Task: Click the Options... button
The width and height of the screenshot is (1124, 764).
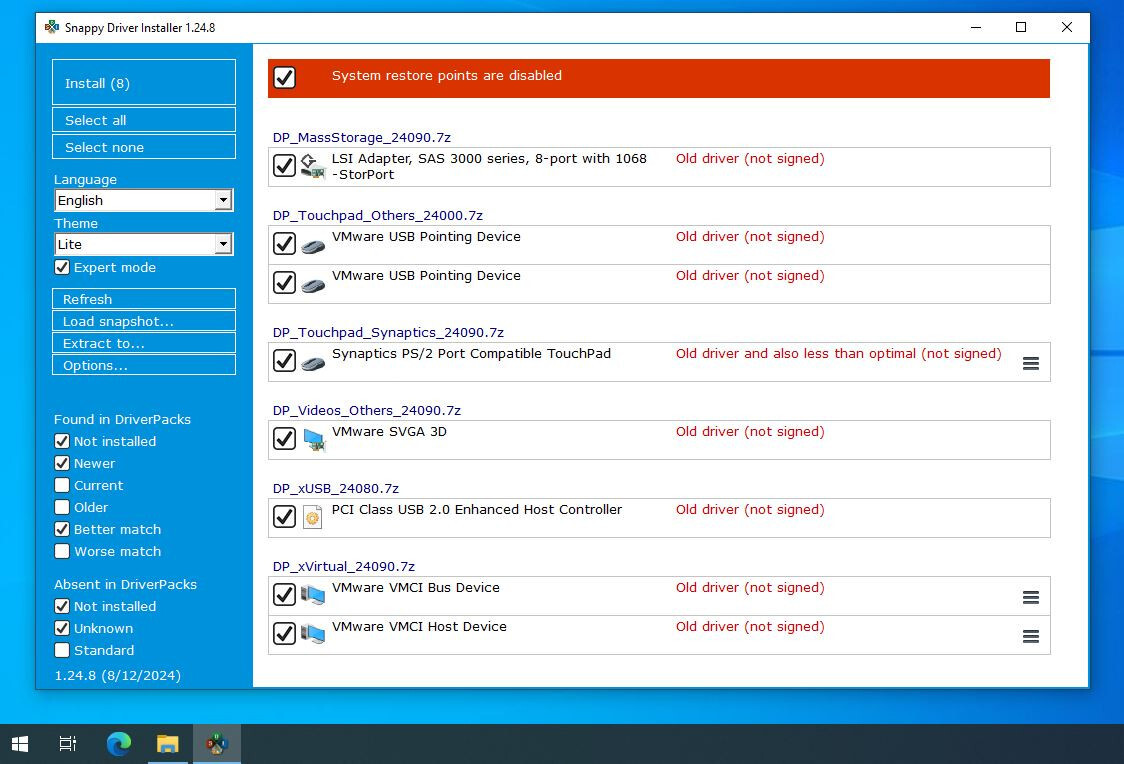Action: click(143, 365)
